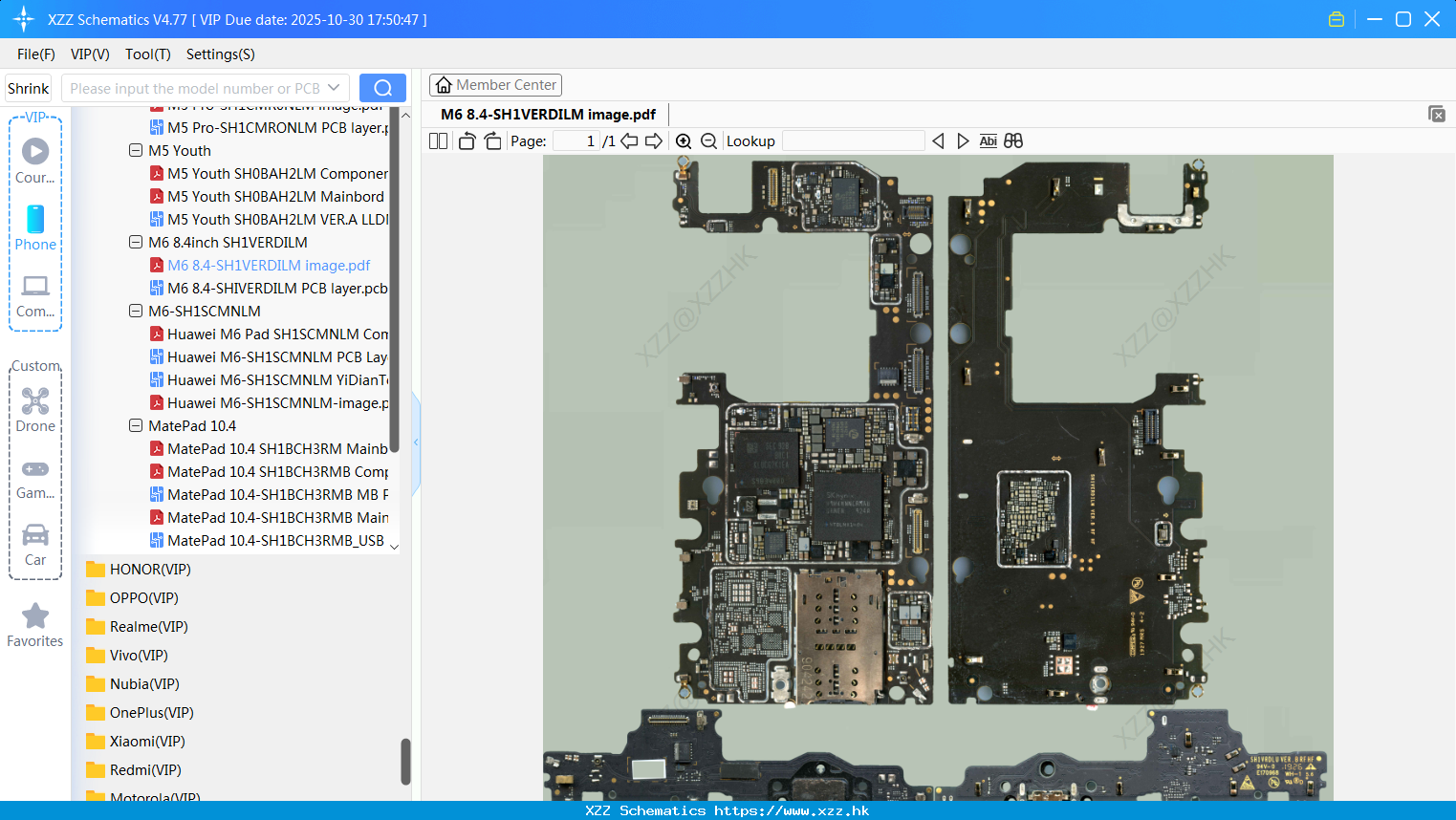This screenshot has height=820, width=1456.
Task: Collapse the MatePad 10.4 node
Action: [x=136, y=425]
